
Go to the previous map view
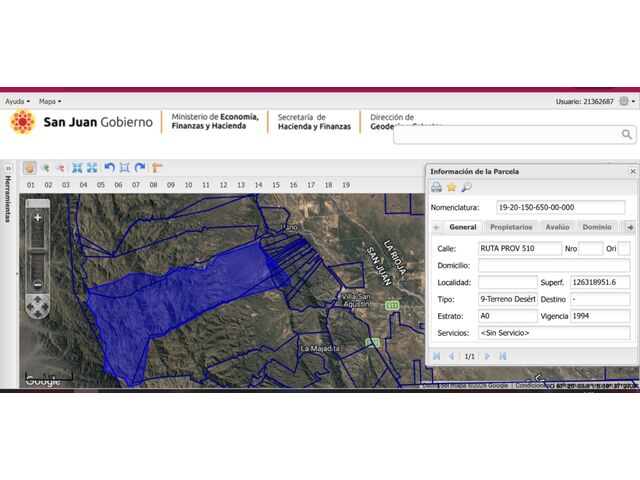(109, 168)
